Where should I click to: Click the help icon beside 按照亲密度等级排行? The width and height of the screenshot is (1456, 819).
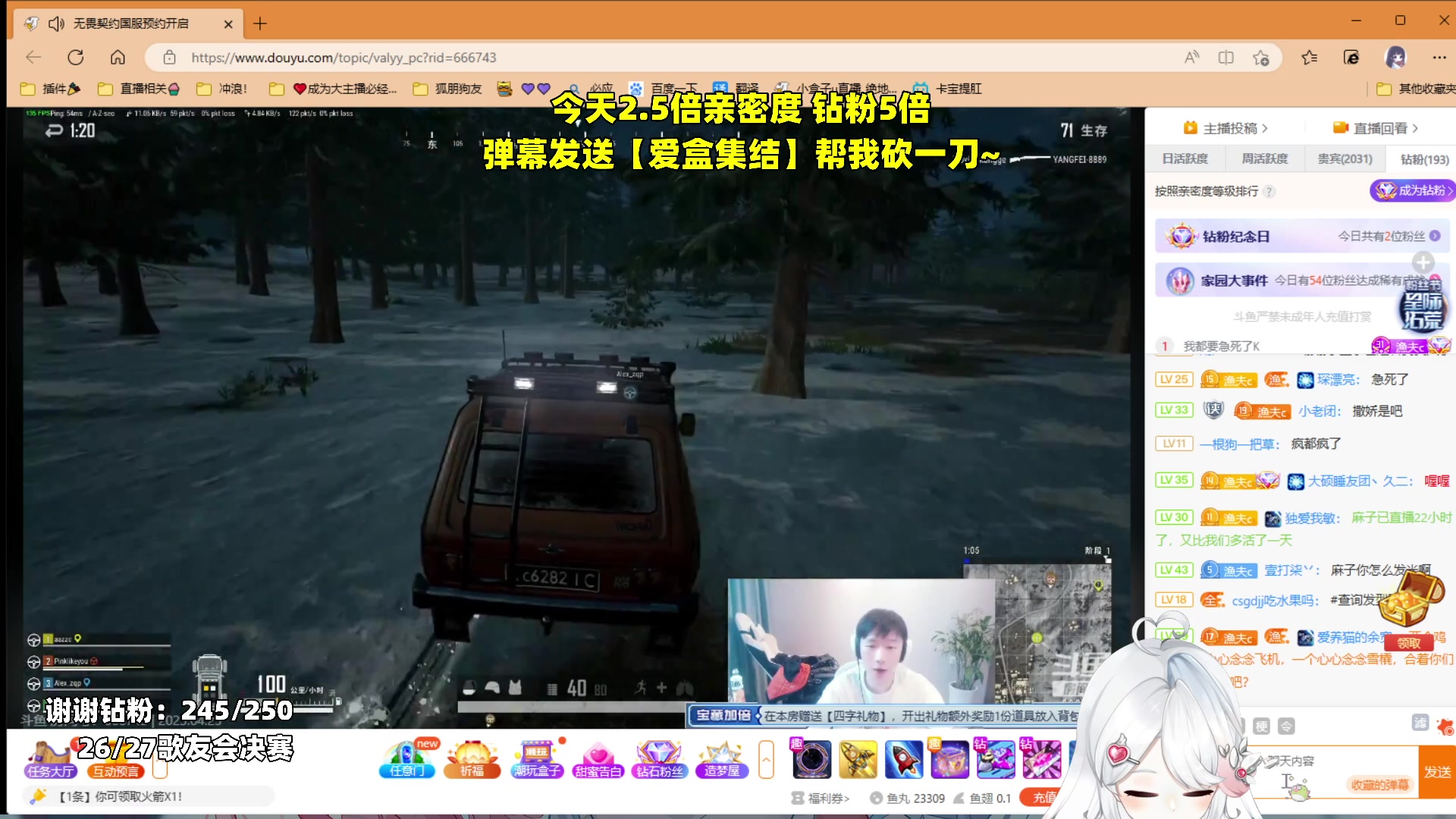tap(1269, 192)
